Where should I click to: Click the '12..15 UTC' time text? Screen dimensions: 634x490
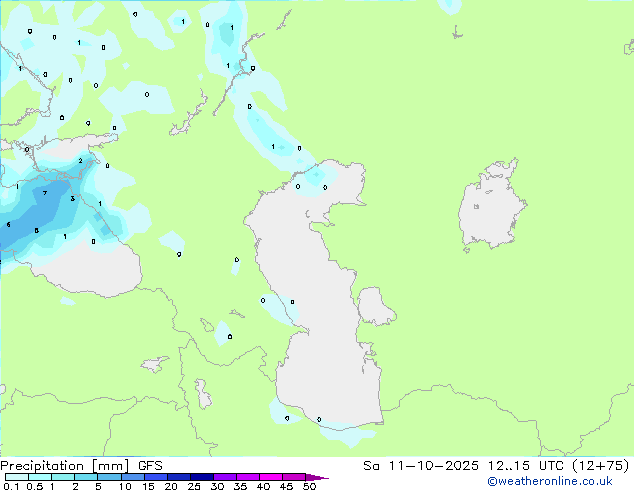coord(526,466)
